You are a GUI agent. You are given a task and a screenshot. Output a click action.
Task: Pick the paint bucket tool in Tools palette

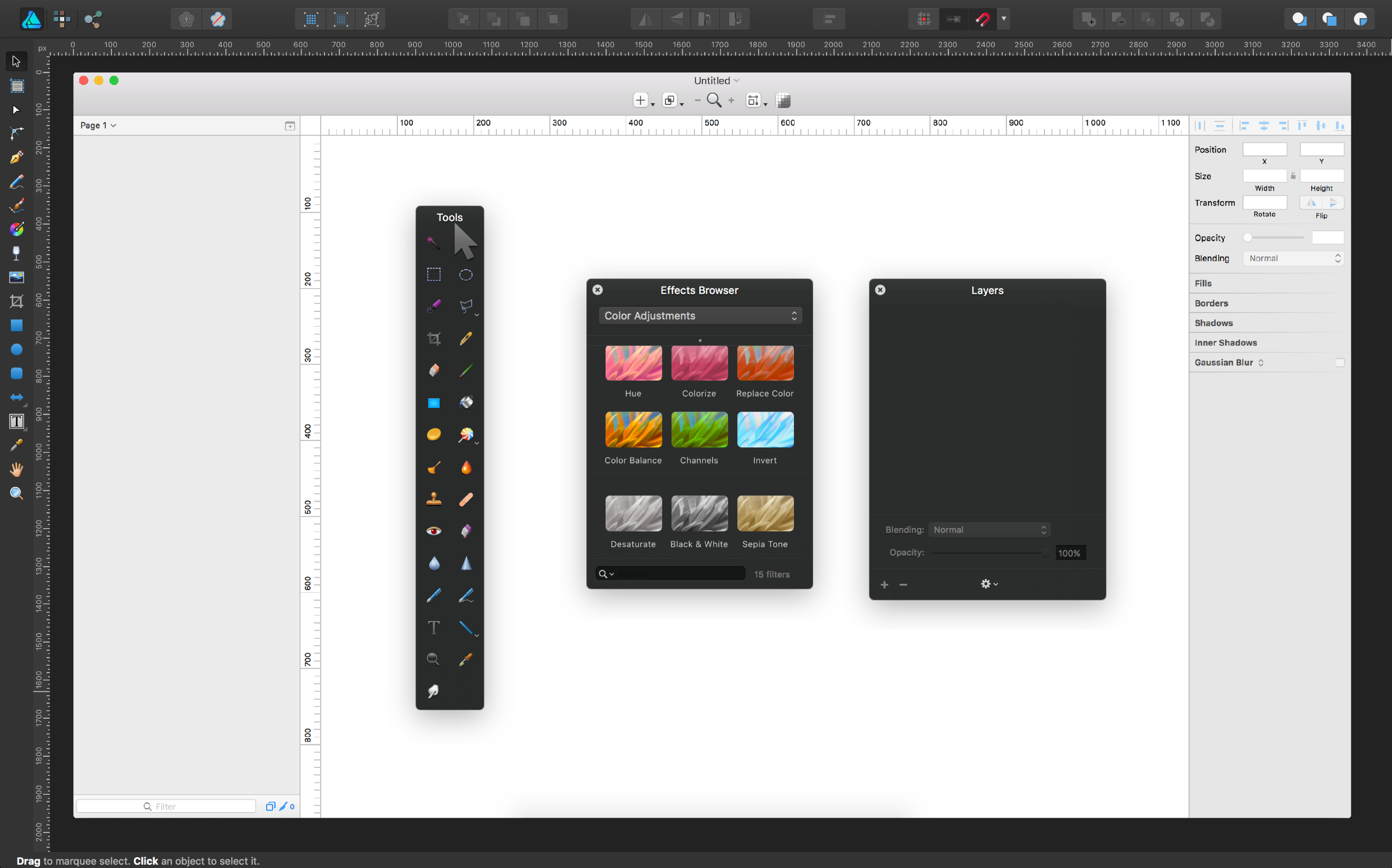(466, 402)
